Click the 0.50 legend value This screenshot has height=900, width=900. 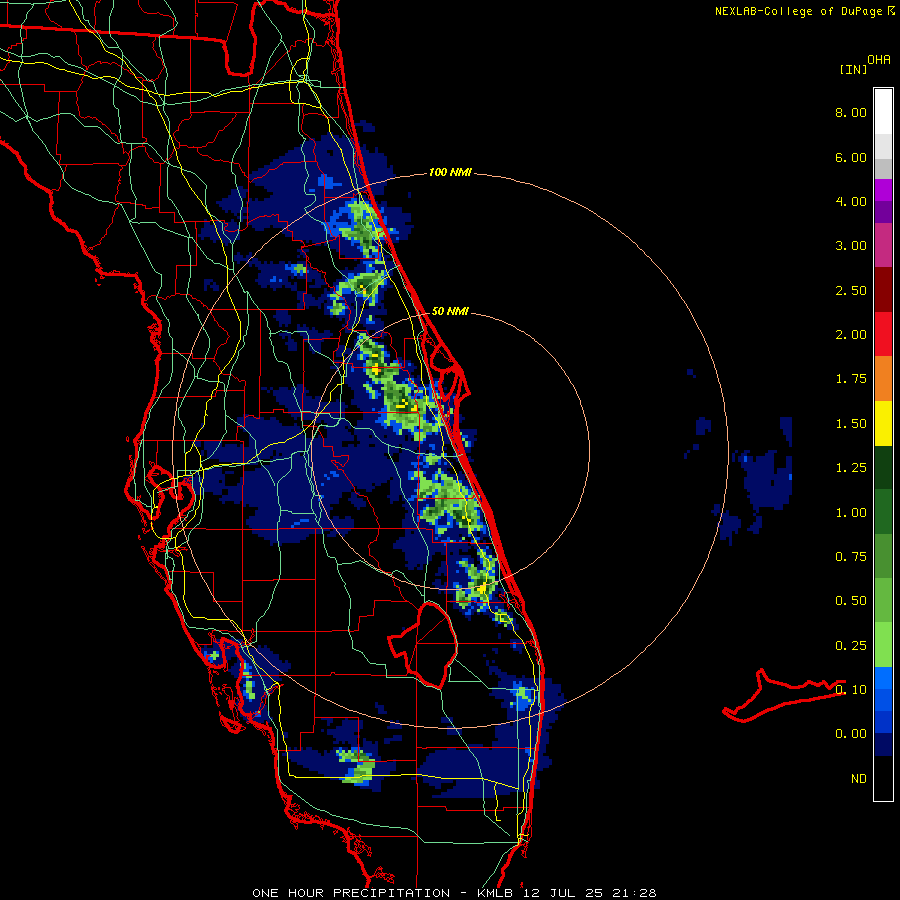[x=851, y=601]
